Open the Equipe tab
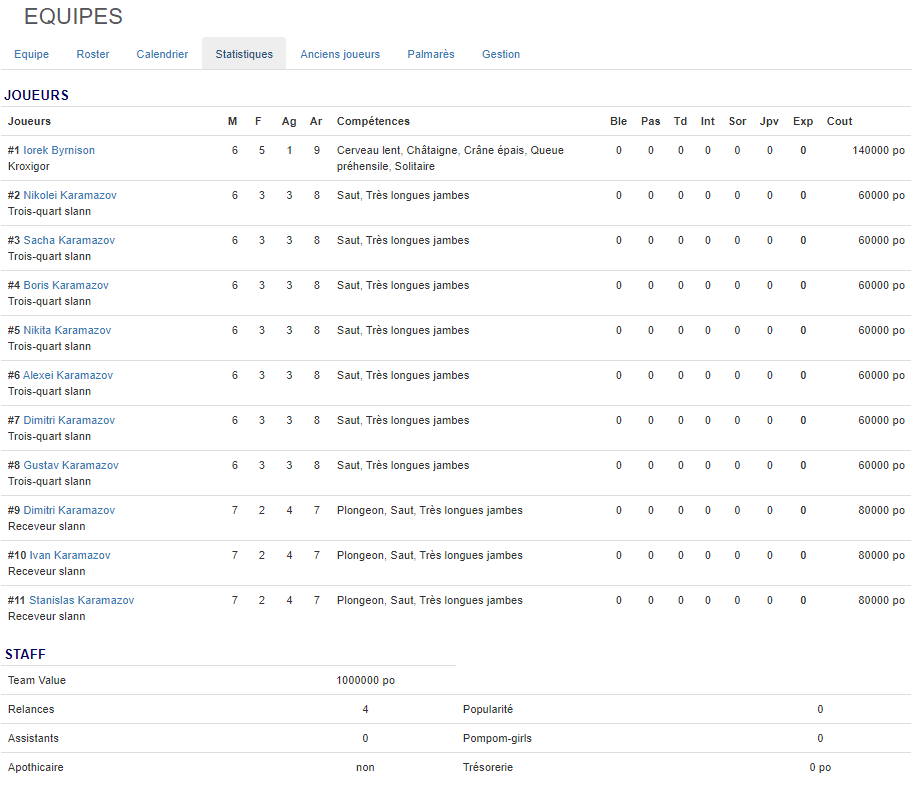The height and width of the screenshot is (786, 916). (x=31, y=54)
